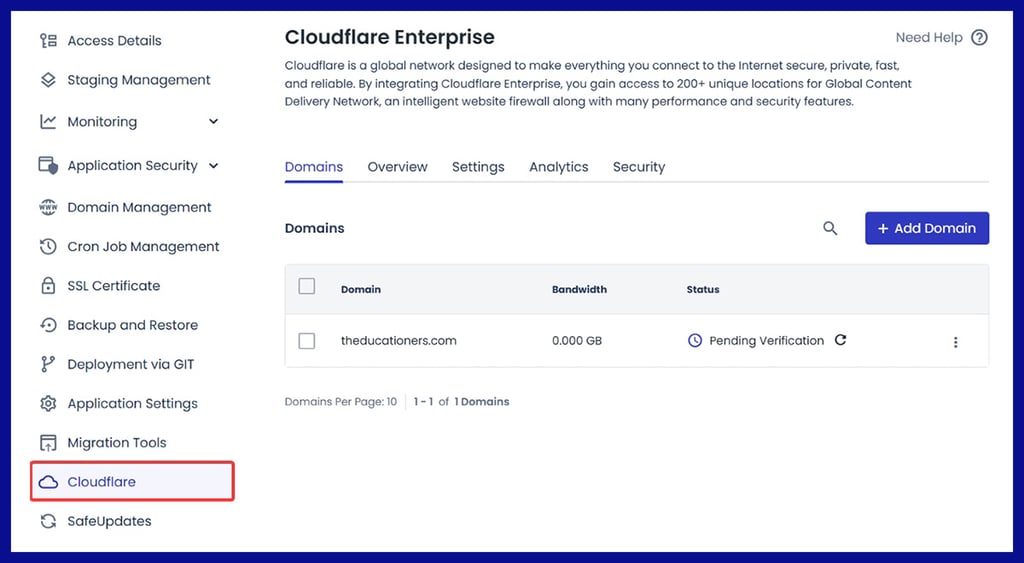Click the 0.000 GB bandwidth value
This screenshot has height=563, width=1024.
577,341
